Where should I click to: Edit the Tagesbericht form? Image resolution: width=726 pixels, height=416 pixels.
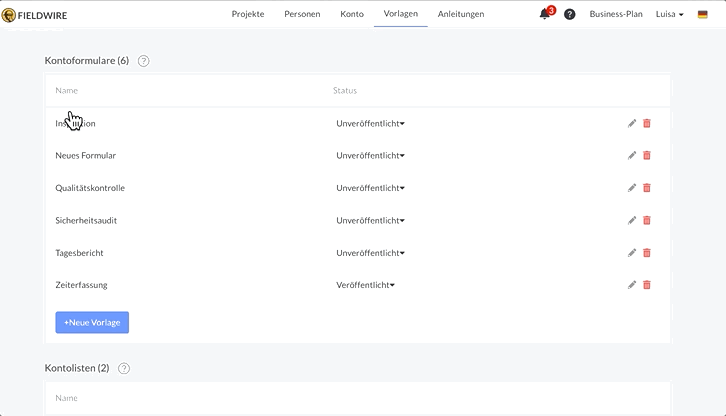pos(632,253)
